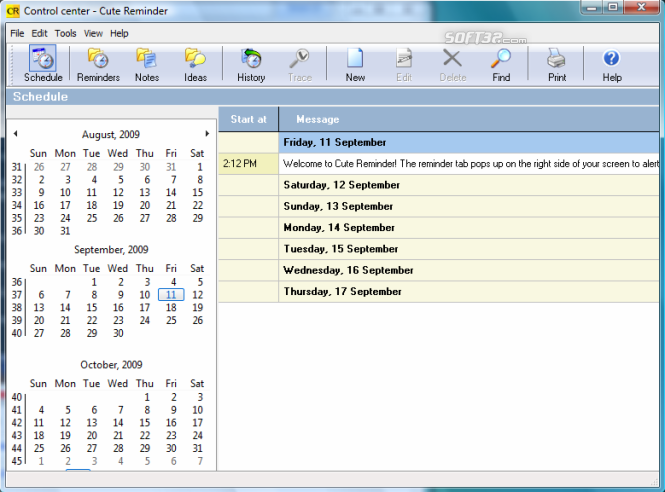Select October 31 in the calendar
This screenshot has height=492, width=665.
(x=198, y=448)
